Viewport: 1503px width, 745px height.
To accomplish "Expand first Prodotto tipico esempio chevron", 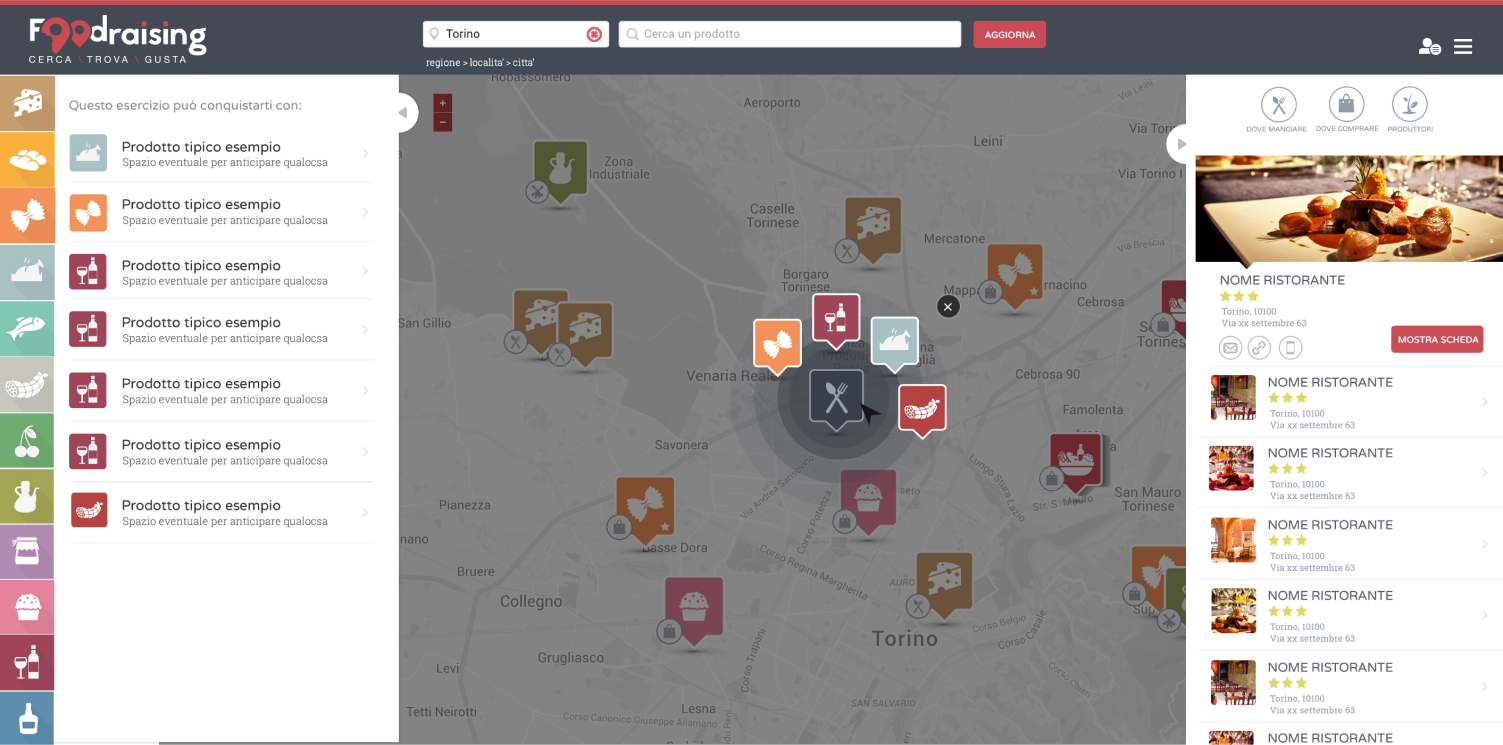I will (365, 153).
